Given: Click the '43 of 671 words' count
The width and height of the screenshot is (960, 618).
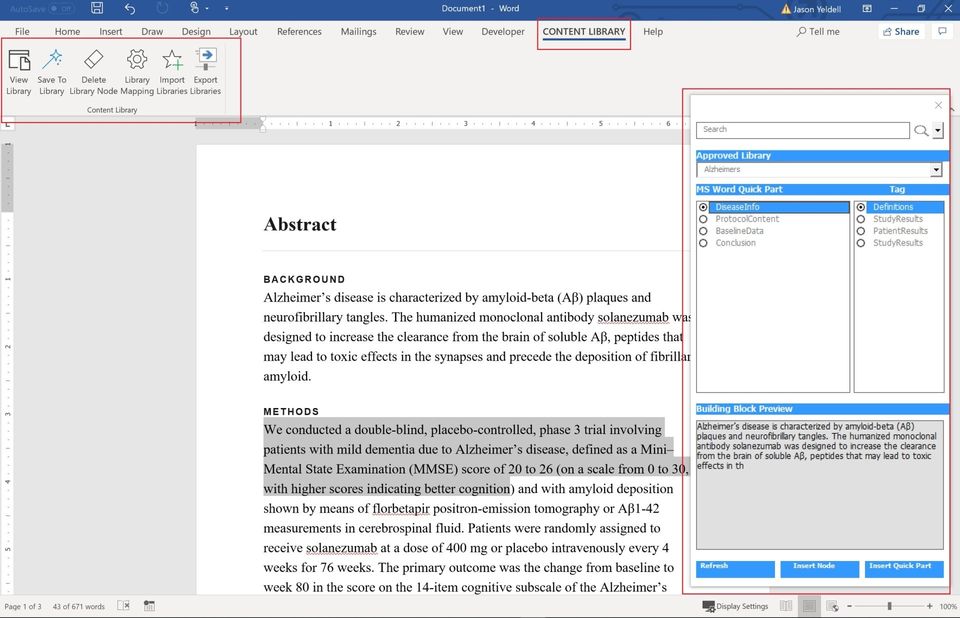Looking at the screenshot, I should pyautogui.click(x=78, y=606).
